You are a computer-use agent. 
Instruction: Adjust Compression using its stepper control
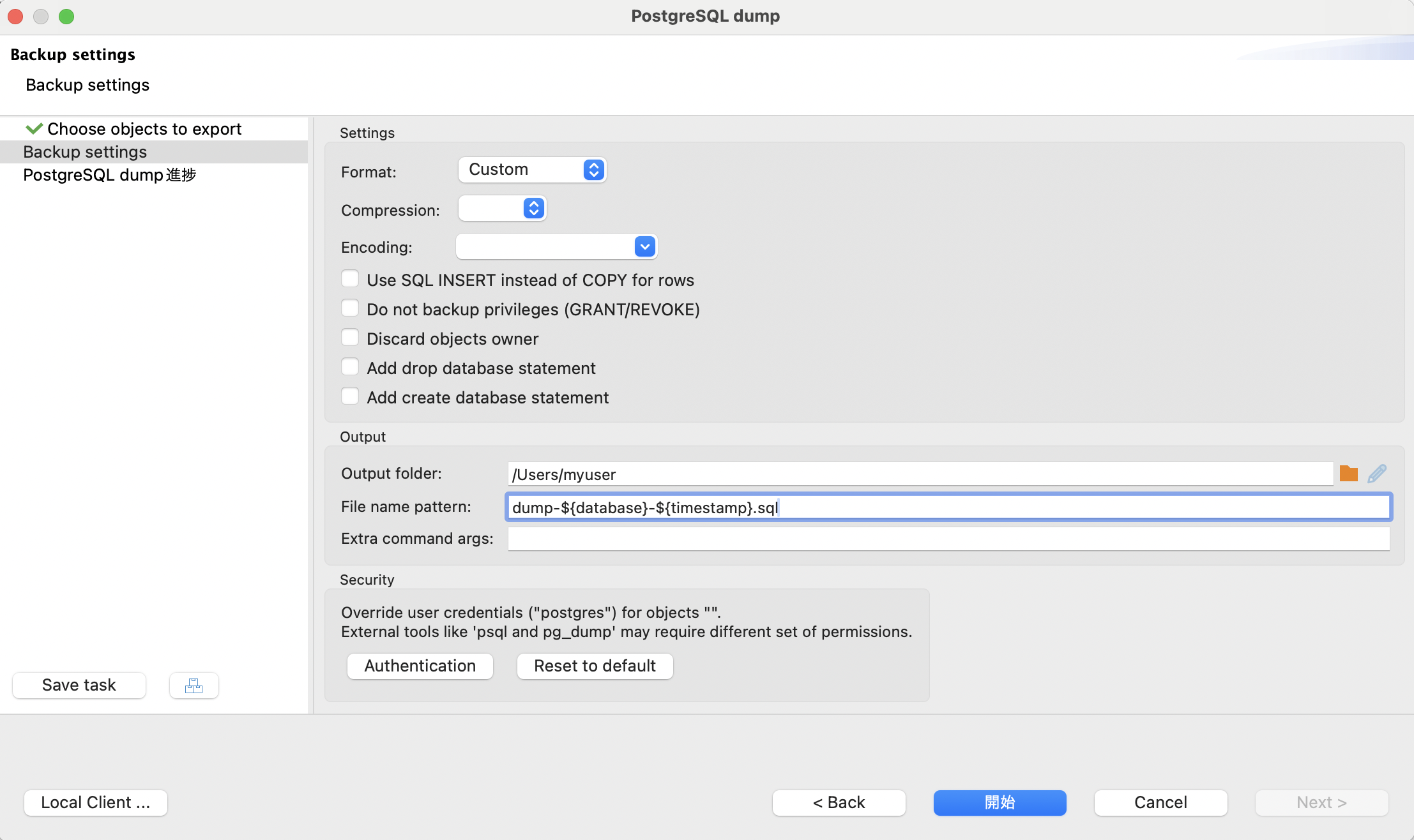tap(533, 208)
